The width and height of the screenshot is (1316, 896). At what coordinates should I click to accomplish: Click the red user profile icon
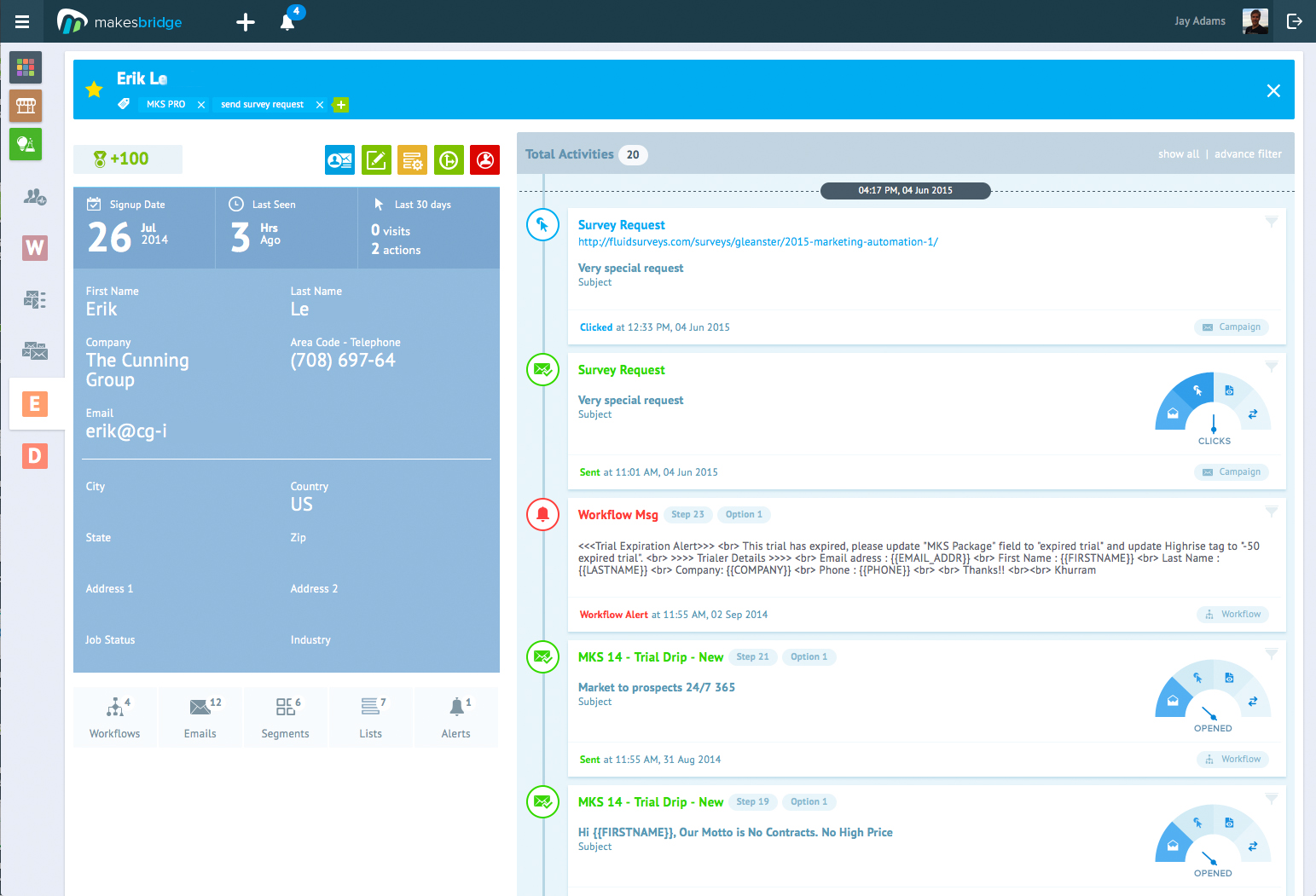tap(484, 159)
